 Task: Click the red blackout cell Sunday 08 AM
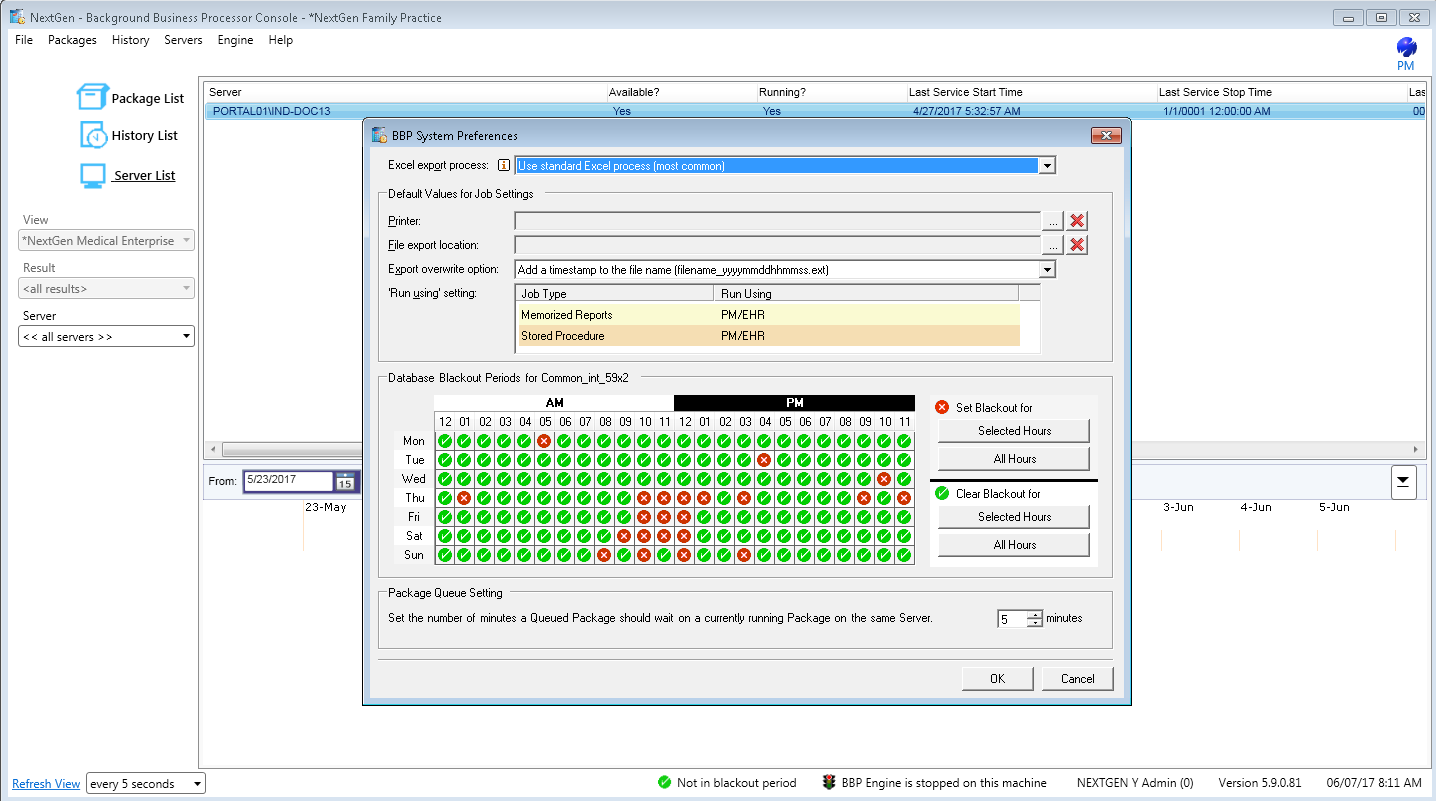point(604,555)
